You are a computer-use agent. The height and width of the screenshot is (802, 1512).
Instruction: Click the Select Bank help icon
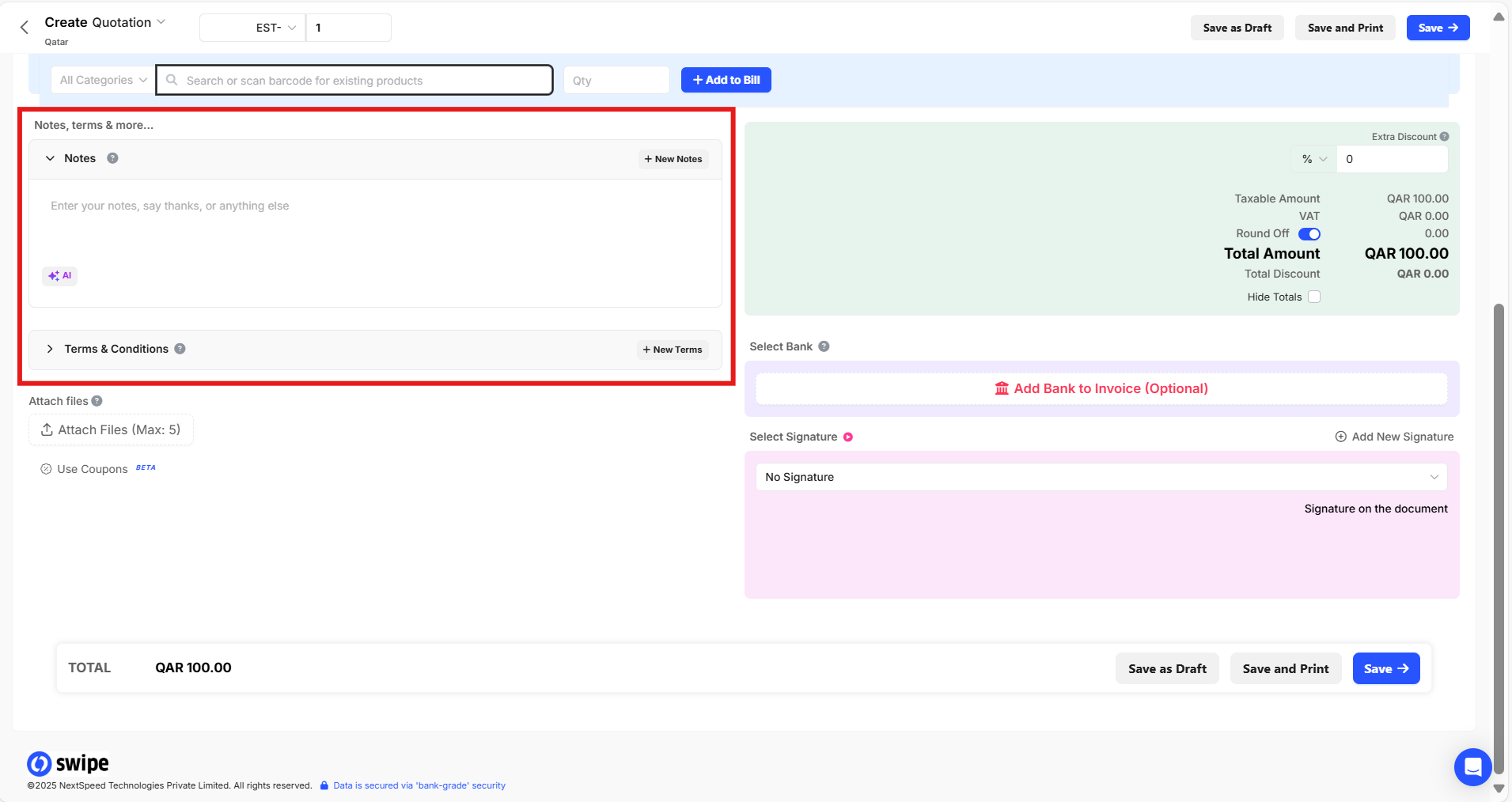(824, 346)
